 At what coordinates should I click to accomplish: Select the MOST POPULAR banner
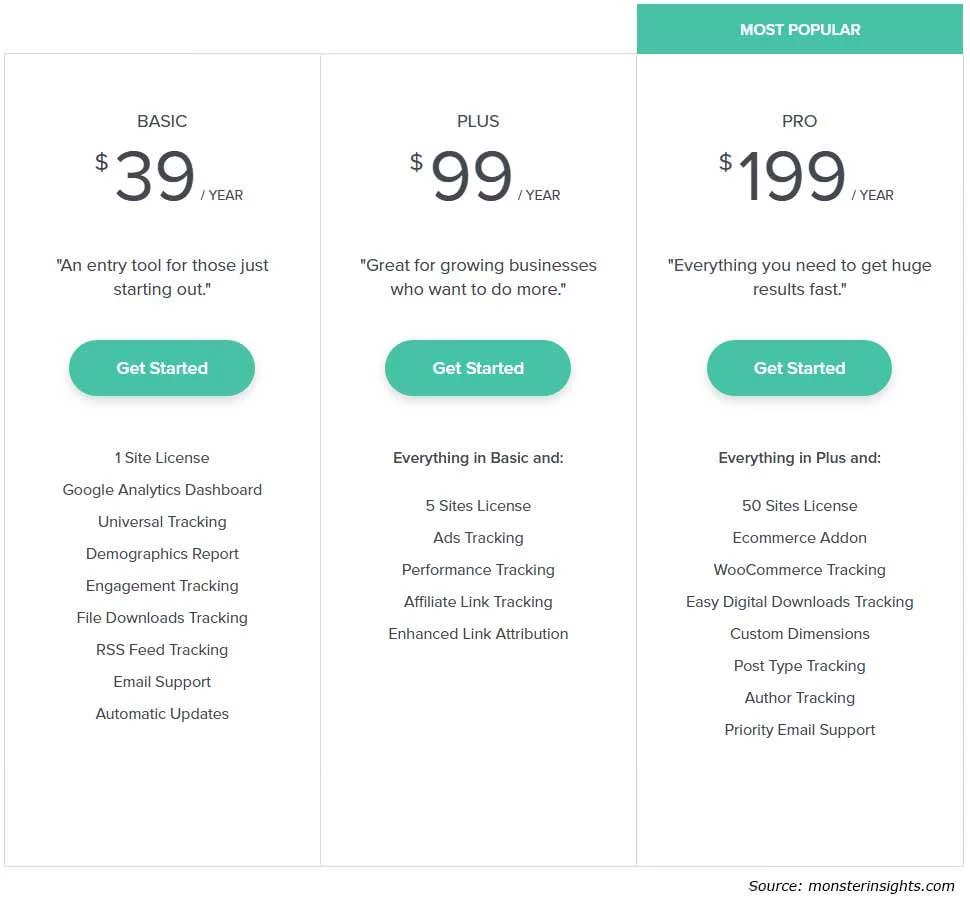[x=800, y=29]
